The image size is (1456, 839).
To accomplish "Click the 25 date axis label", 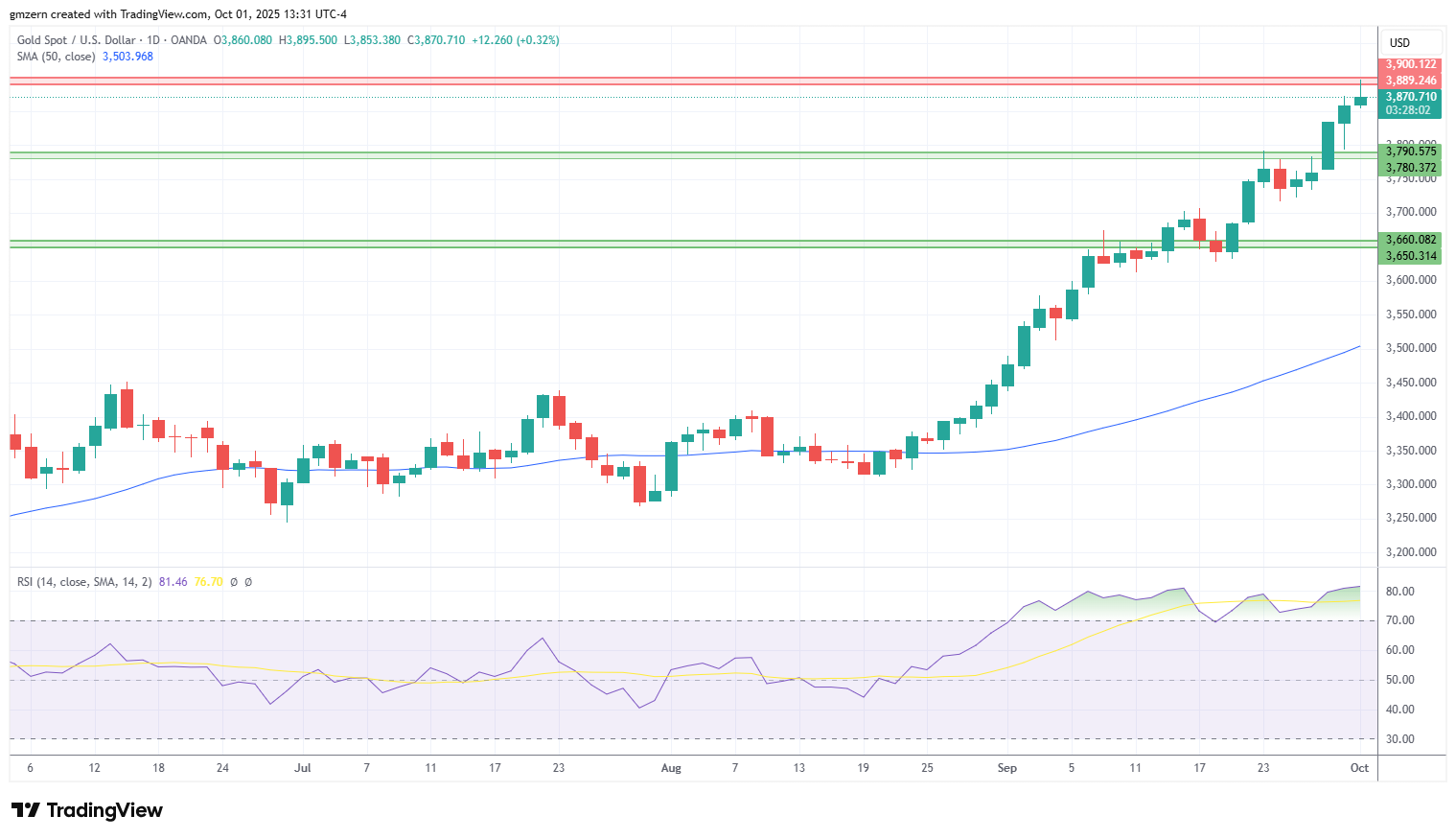I will [x=927, y=768].
